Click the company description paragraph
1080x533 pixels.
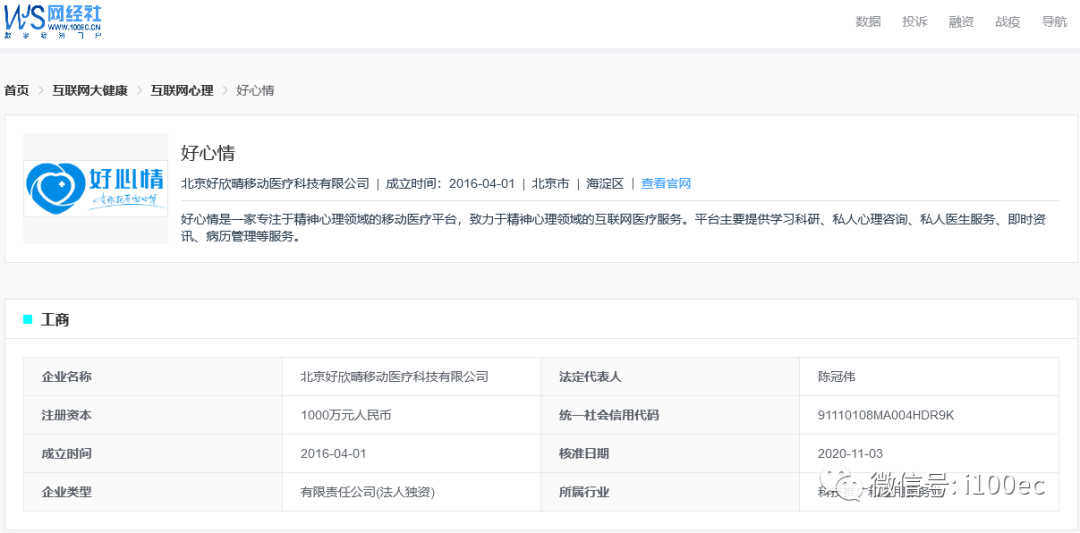point(613,228)
